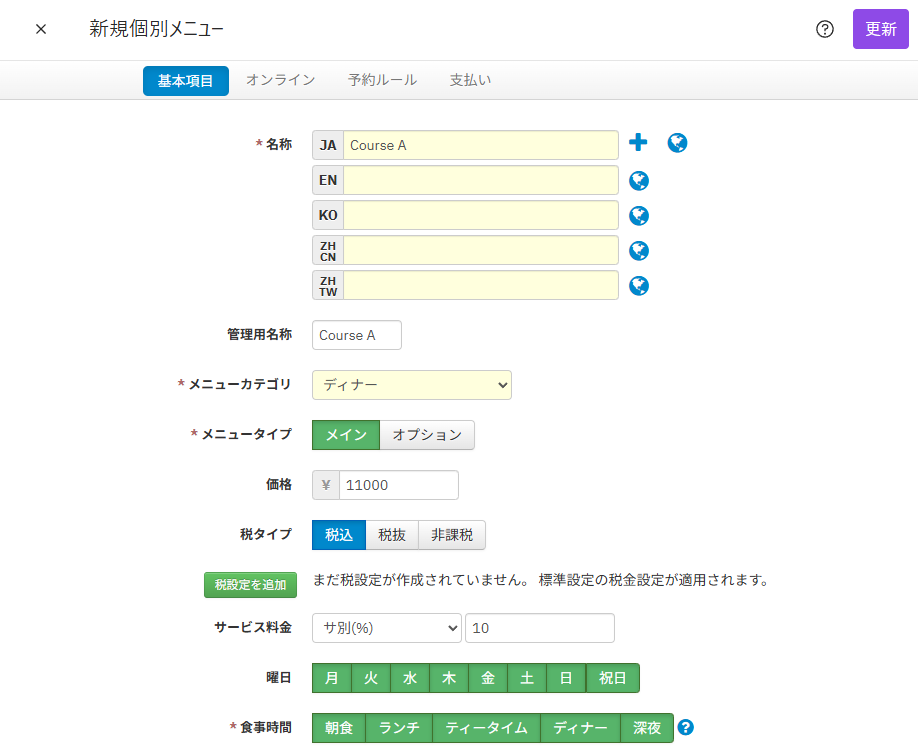
Task: Toggle 朝食 meal time
Action: pyautogui.click(x=339, y=728)
